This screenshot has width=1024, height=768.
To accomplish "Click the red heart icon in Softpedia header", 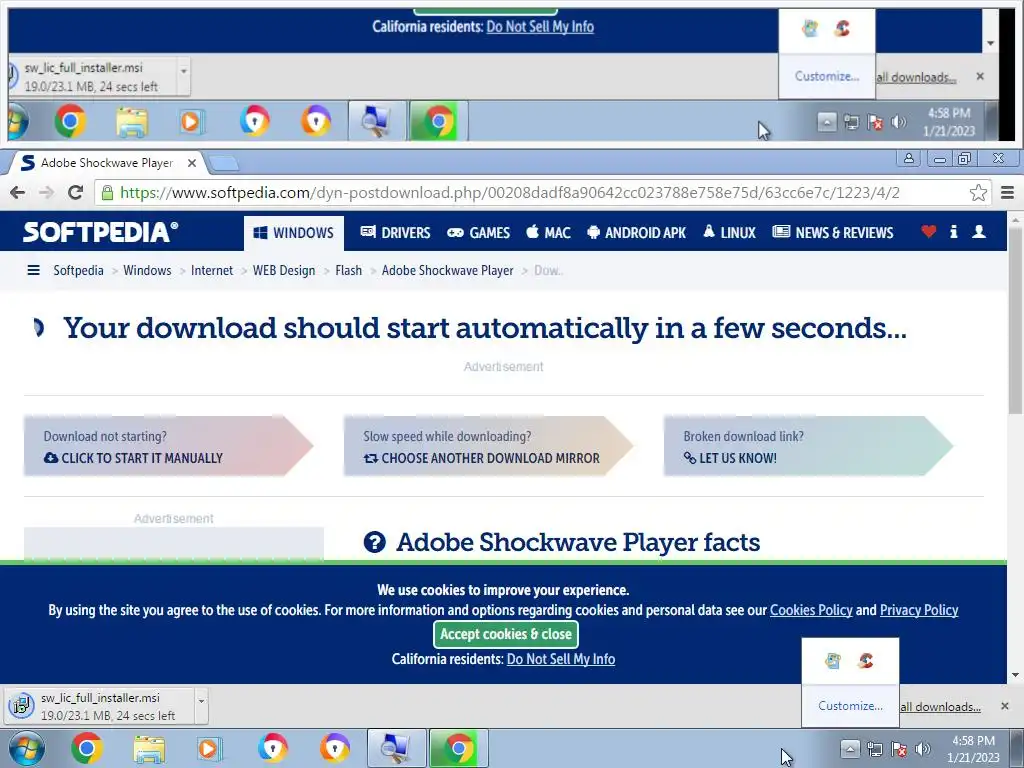I will click(x=929, y=231).
